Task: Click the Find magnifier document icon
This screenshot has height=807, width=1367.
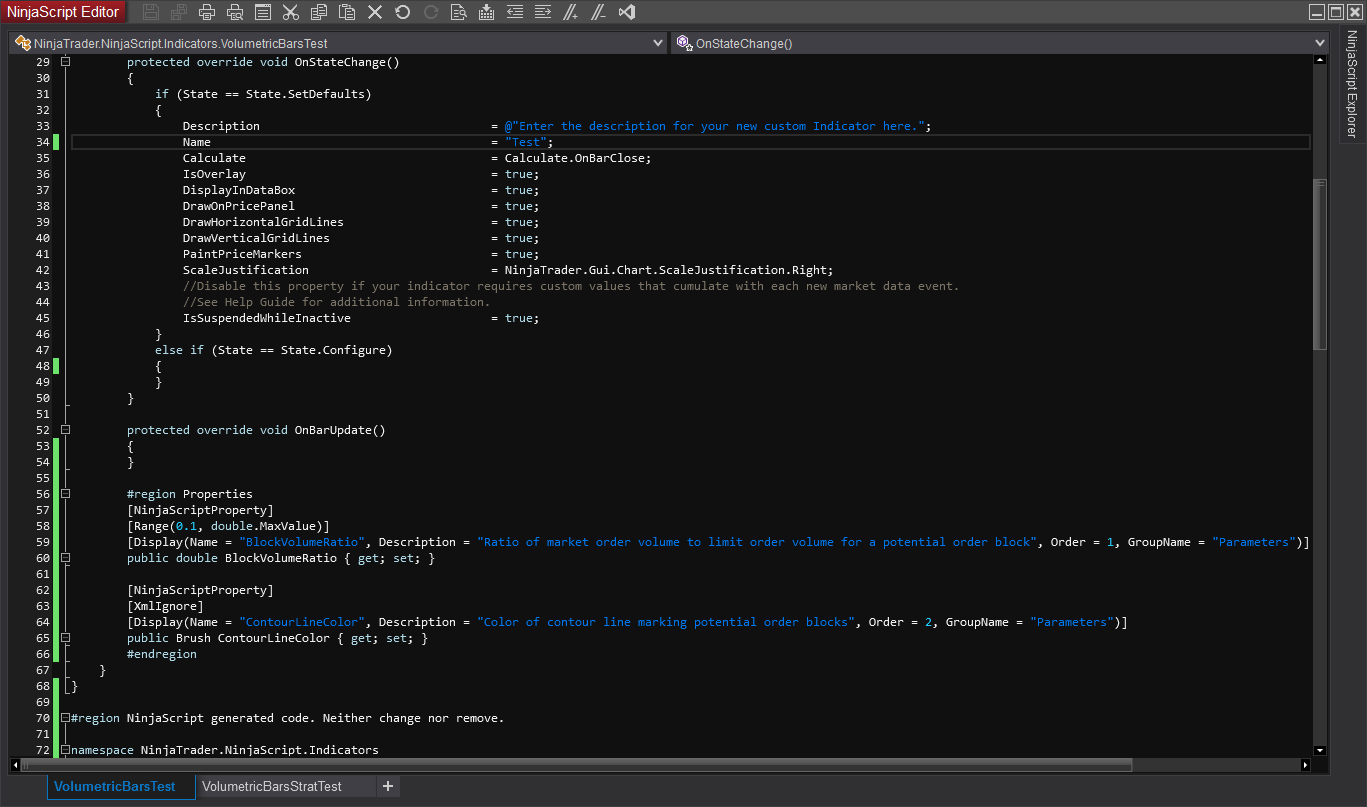Action: click(x=459, y=12)
